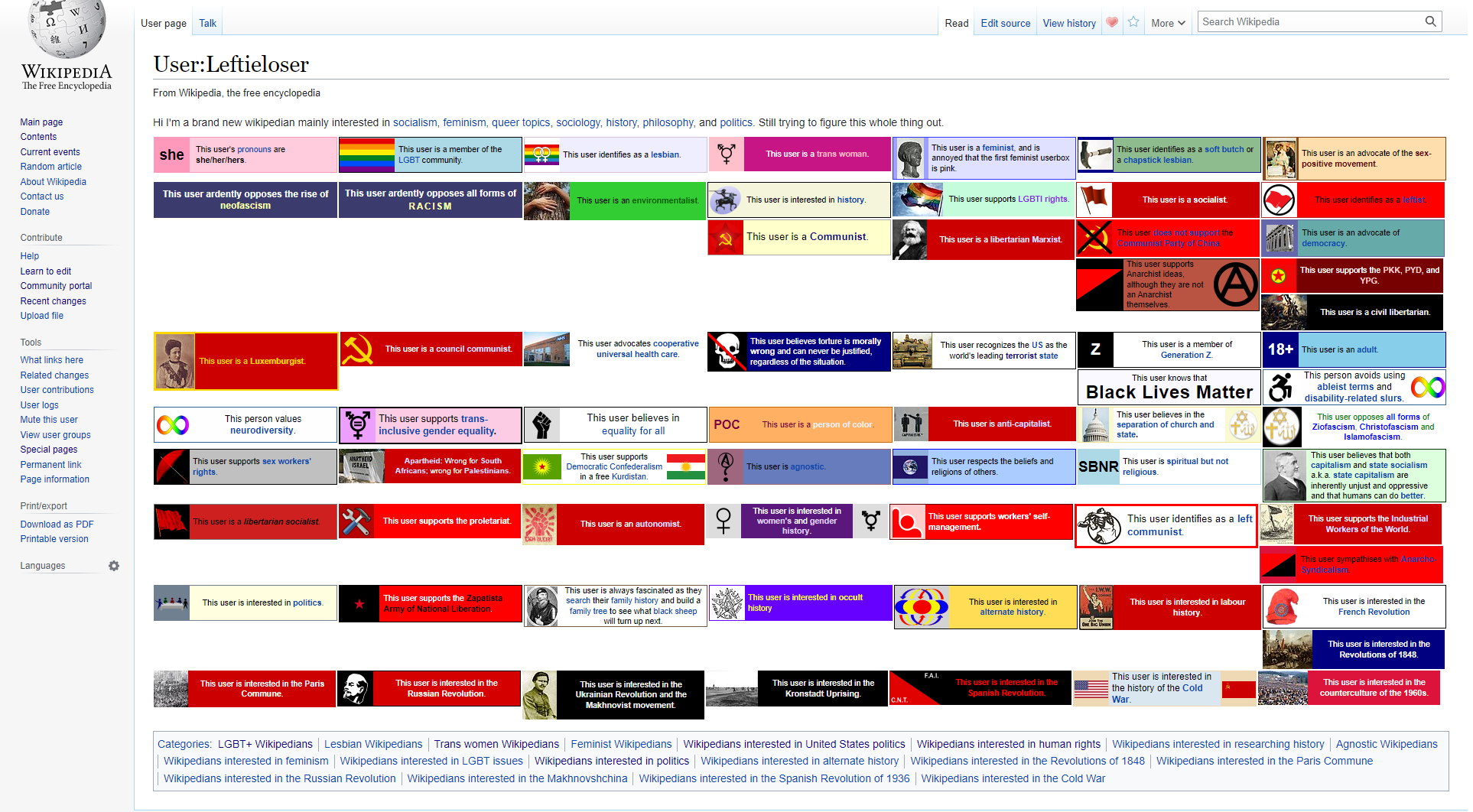This screenshot has height=812, width=1473.
Task: Open the Categories link
Action: 184,744
